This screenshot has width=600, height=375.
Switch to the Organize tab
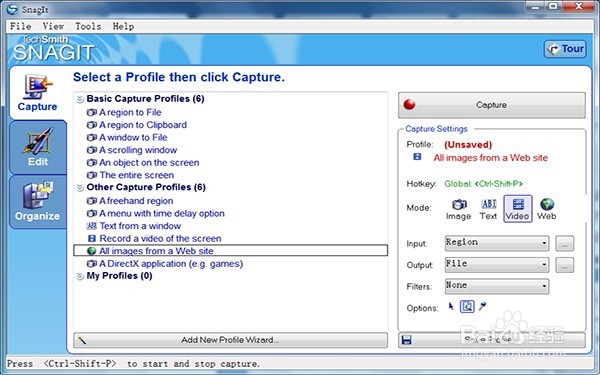tap(38, 202)
